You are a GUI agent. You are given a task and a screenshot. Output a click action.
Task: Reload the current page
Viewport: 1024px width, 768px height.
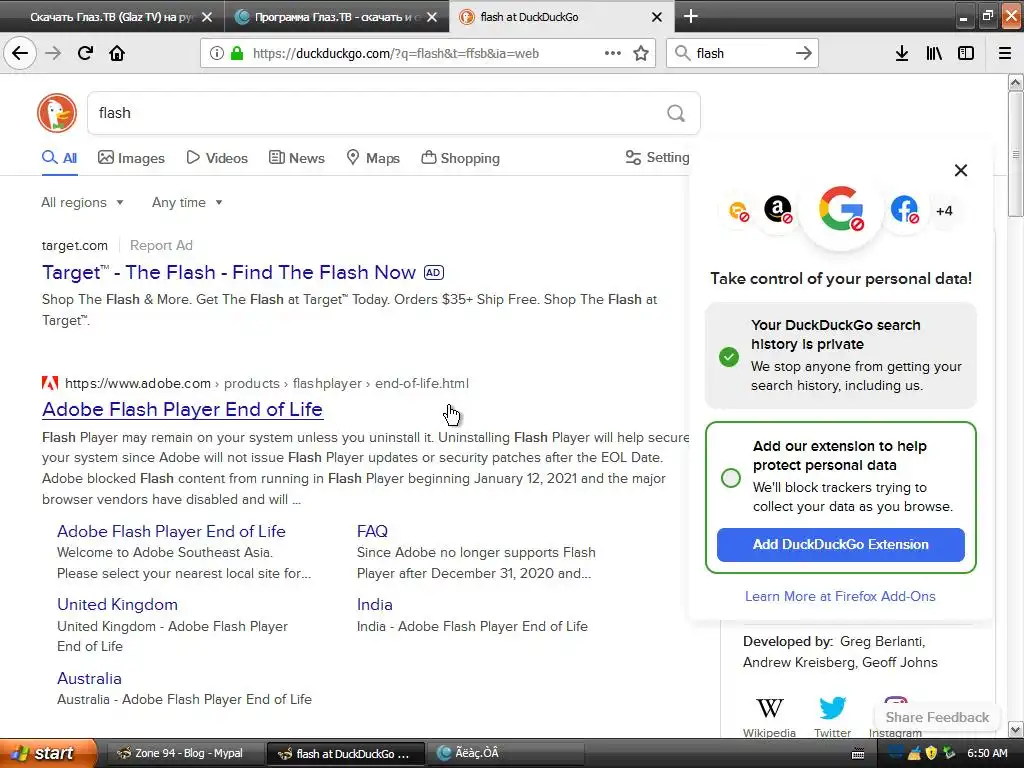pyautogui.click(x=85, y=53)
